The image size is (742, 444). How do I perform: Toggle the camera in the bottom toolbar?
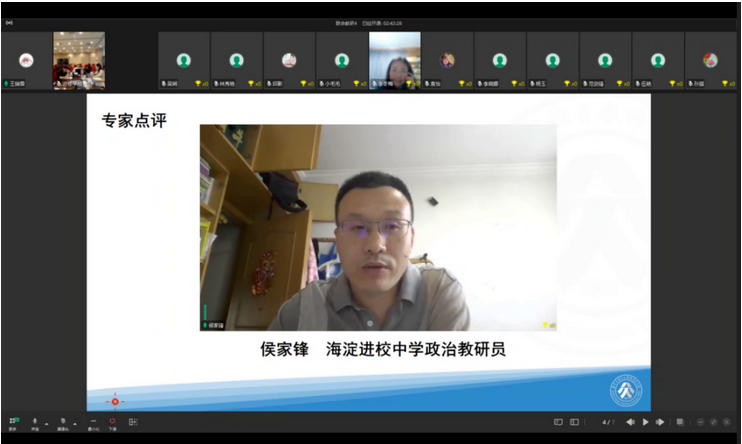tap(62, 423)
